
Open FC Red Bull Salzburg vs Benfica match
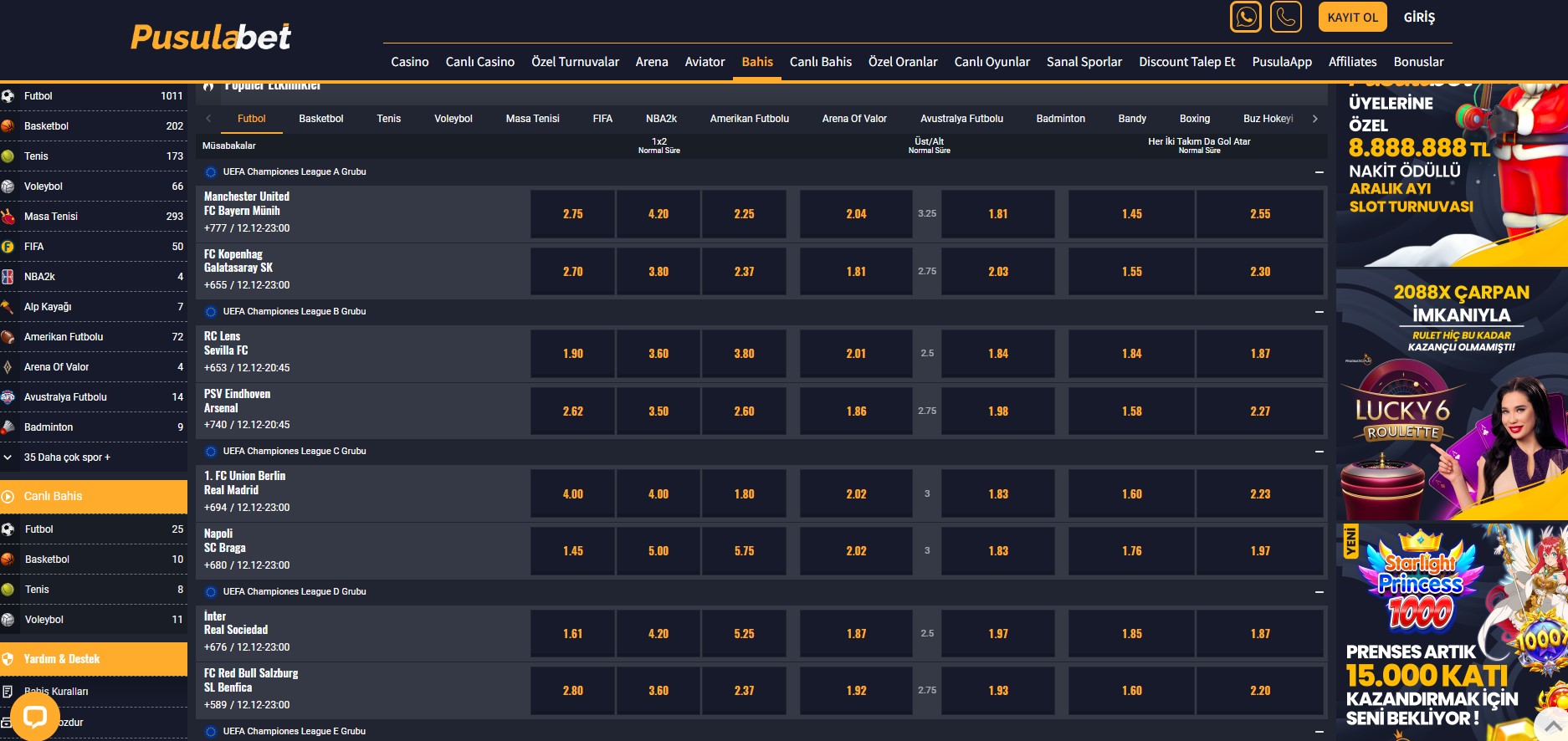(x=251, y=681)
